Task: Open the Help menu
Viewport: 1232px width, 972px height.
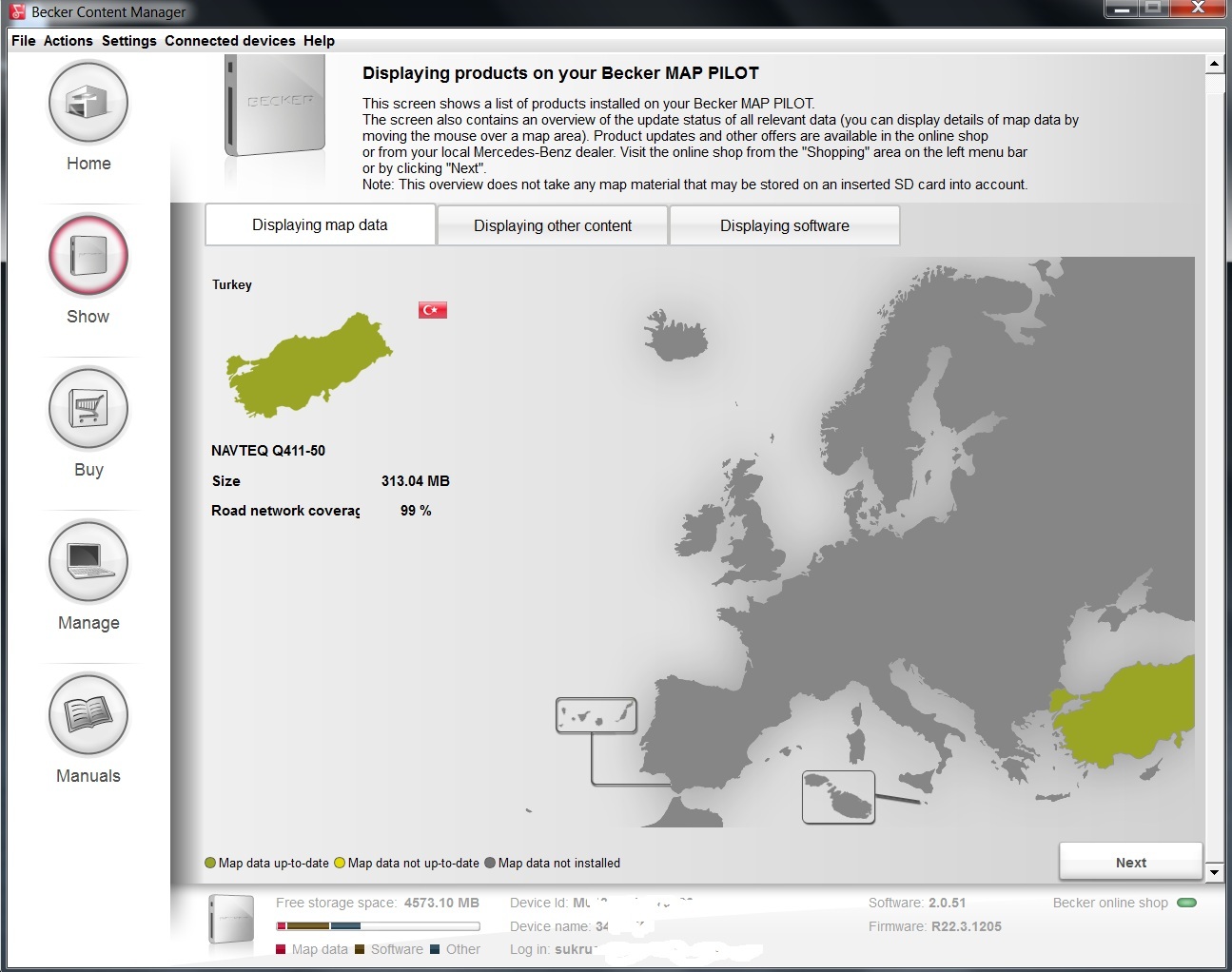Action: coord(320,41)
